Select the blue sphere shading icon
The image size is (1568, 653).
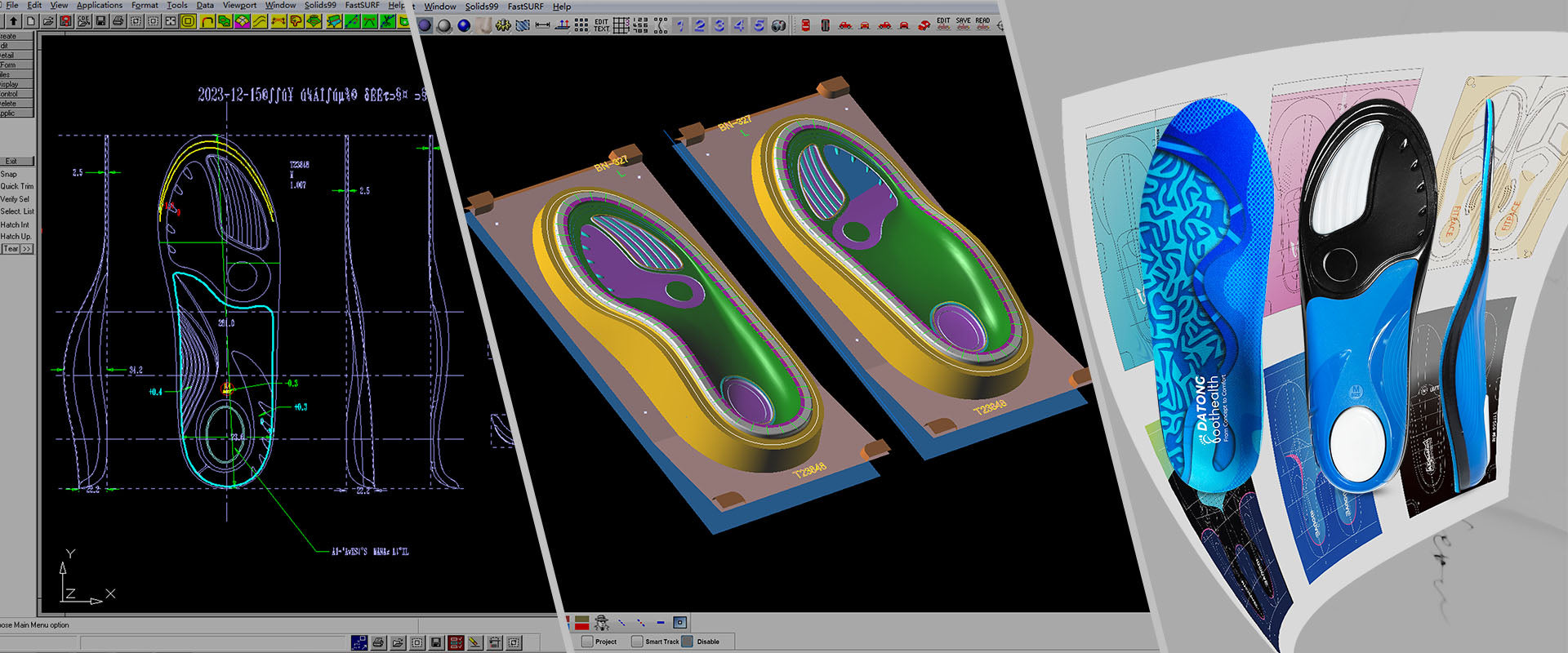coord(464,25)
